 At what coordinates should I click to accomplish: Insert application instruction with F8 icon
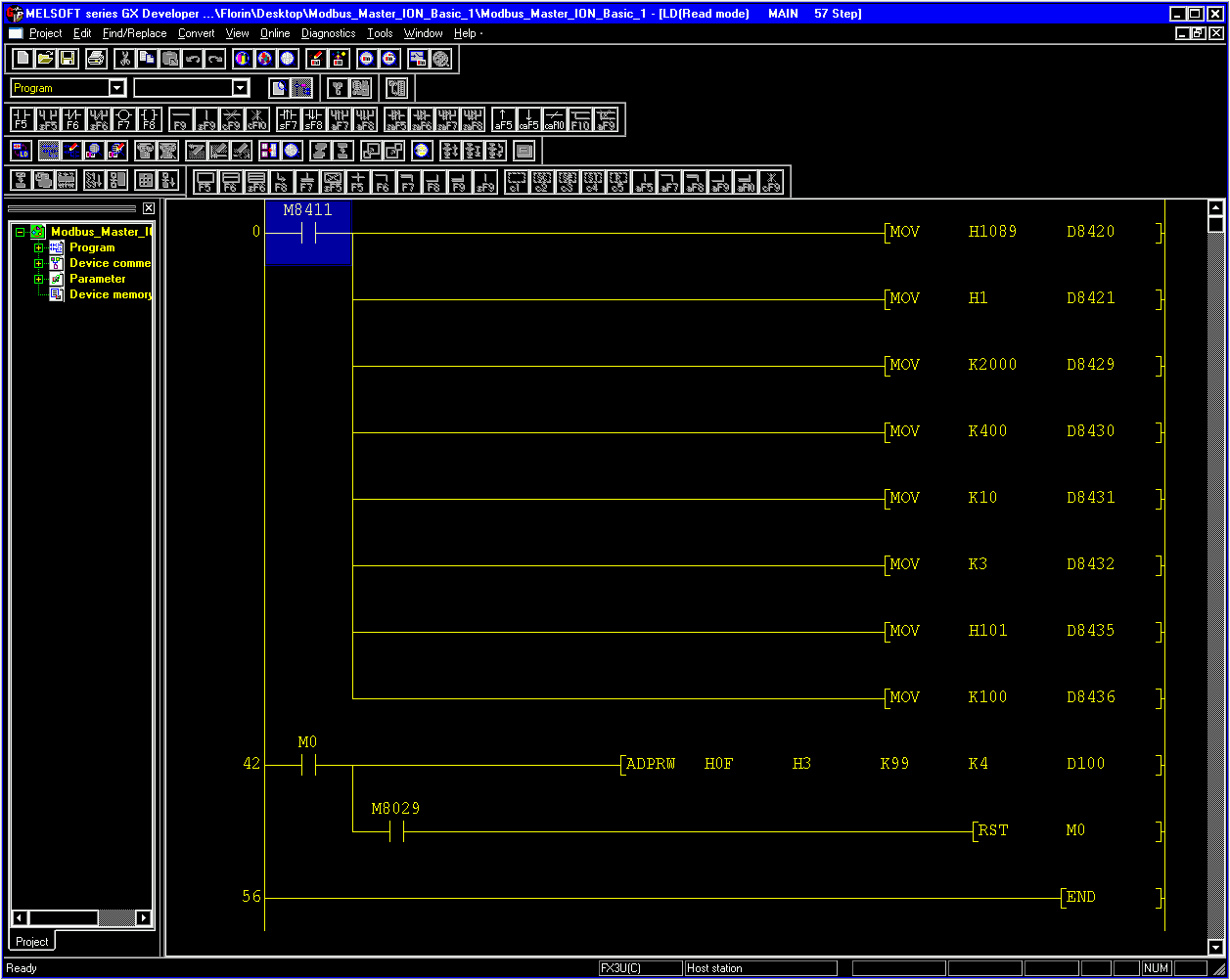pyautogui.click(x=149, y=120)
